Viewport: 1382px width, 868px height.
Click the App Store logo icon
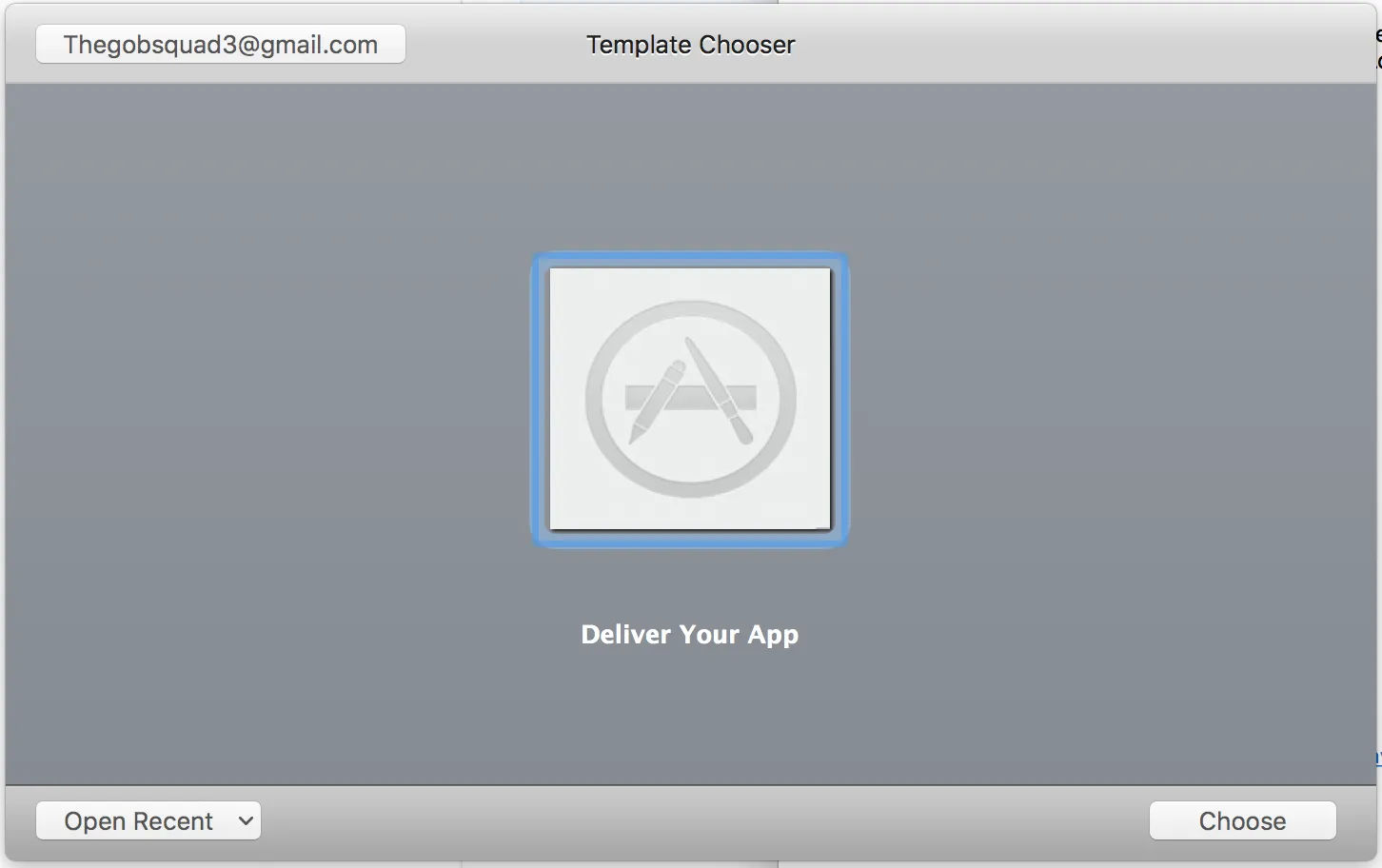tap(690, 399)
